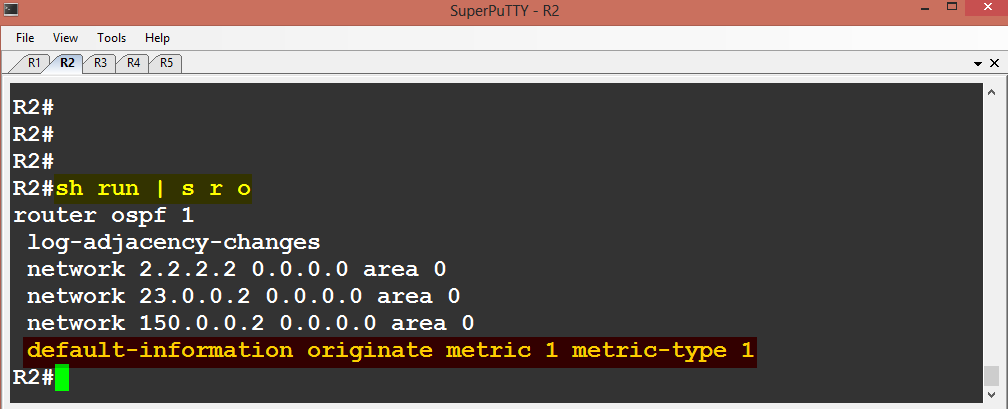Screen dimensions: 1008x409
Task: Open the File menu
Action: coord(25,38)
